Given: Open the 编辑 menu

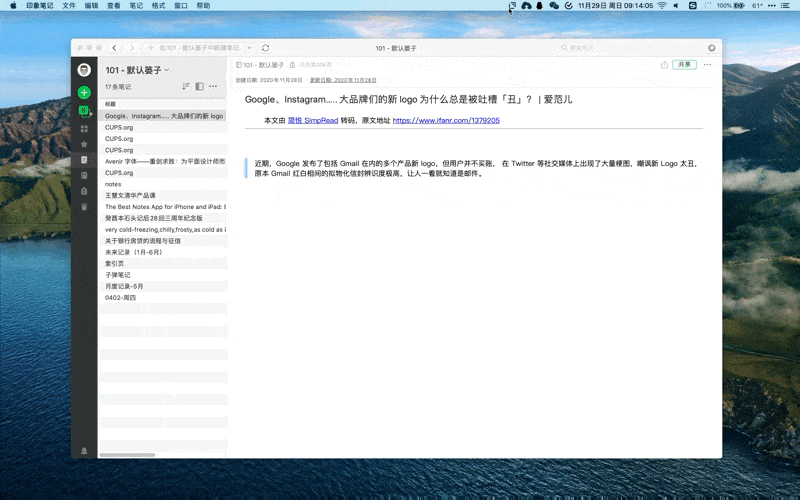Looking at the screenshot, I should tap(91, 6).
